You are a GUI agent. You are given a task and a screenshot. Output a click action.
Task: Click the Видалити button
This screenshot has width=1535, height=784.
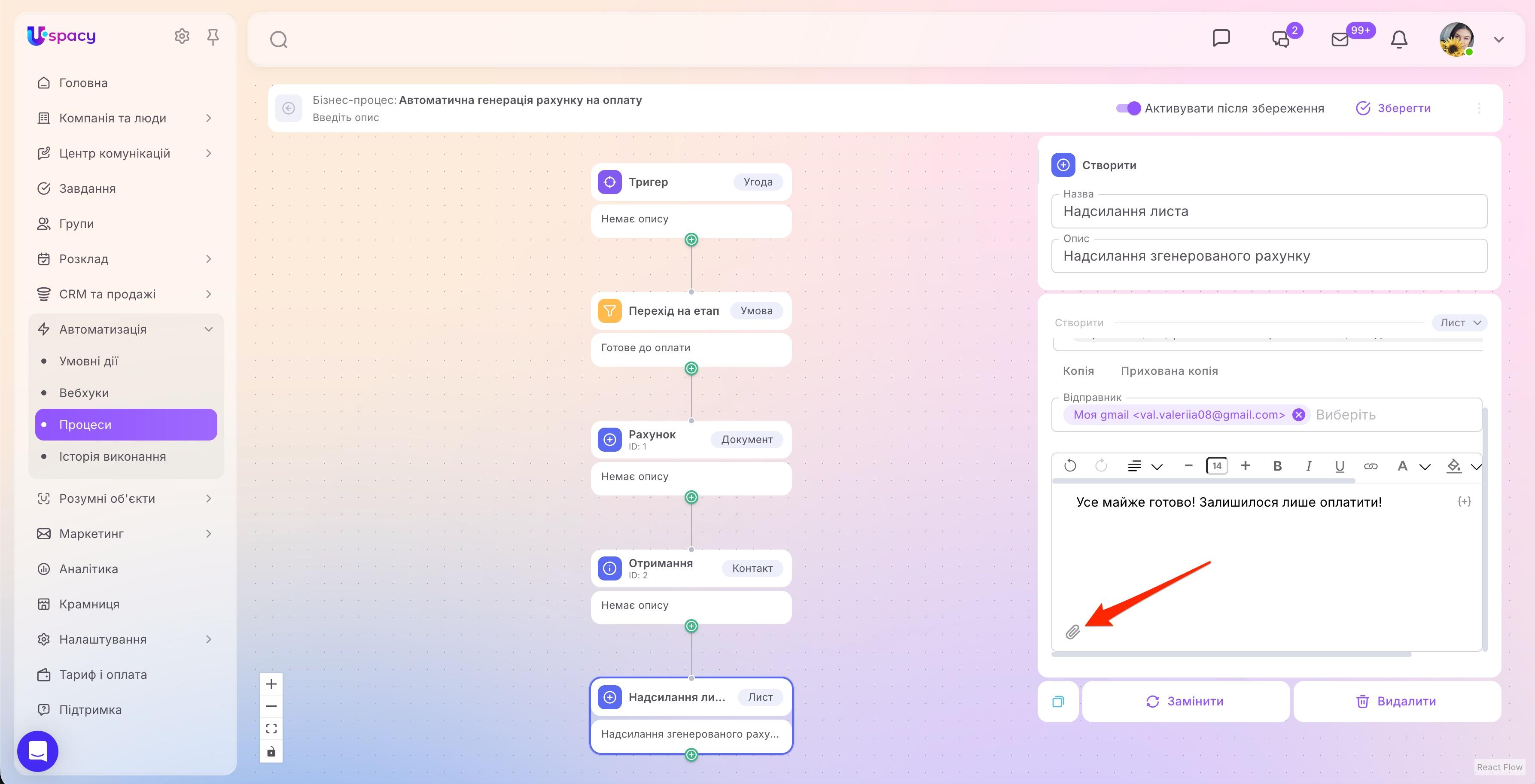[x=1397, y=701]
